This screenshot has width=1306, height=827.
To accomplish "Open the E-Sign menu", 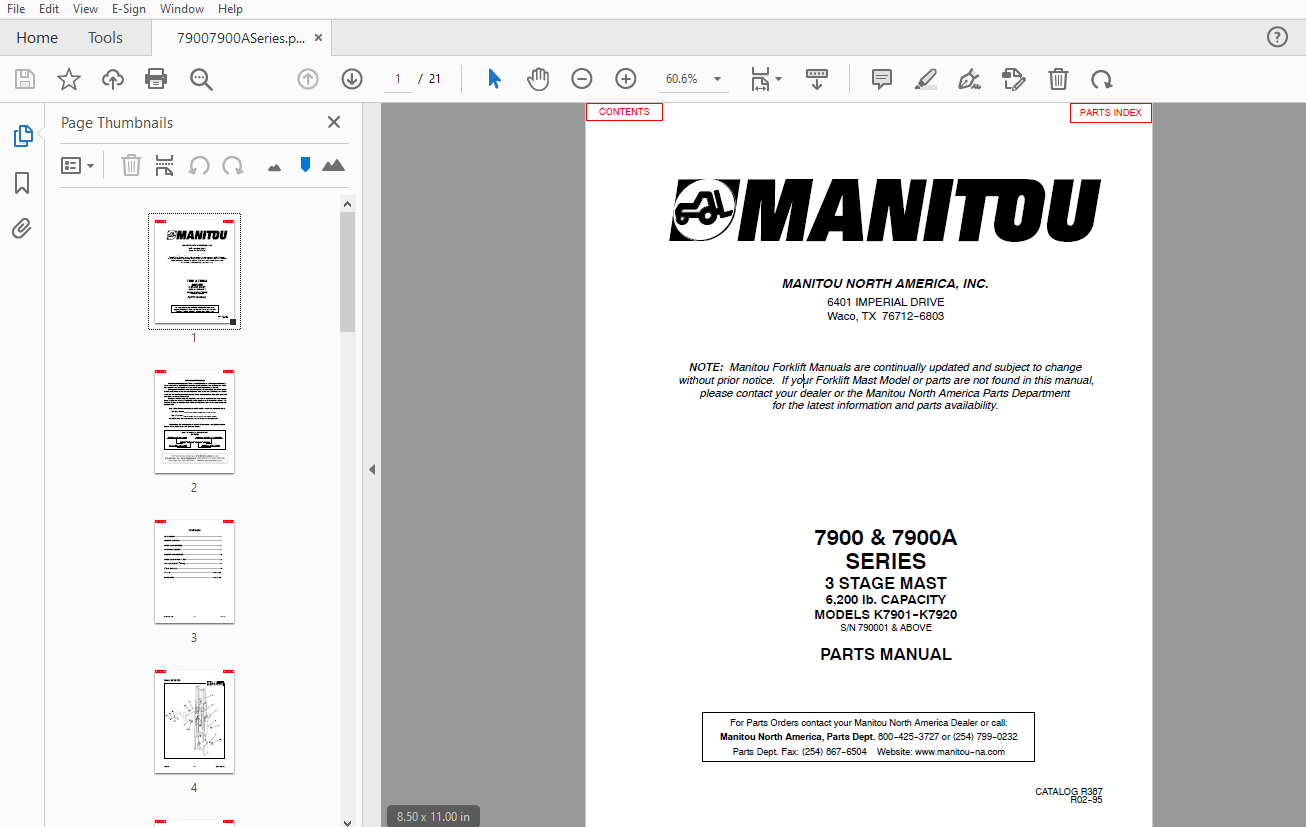I will click(x=129, y=9).
